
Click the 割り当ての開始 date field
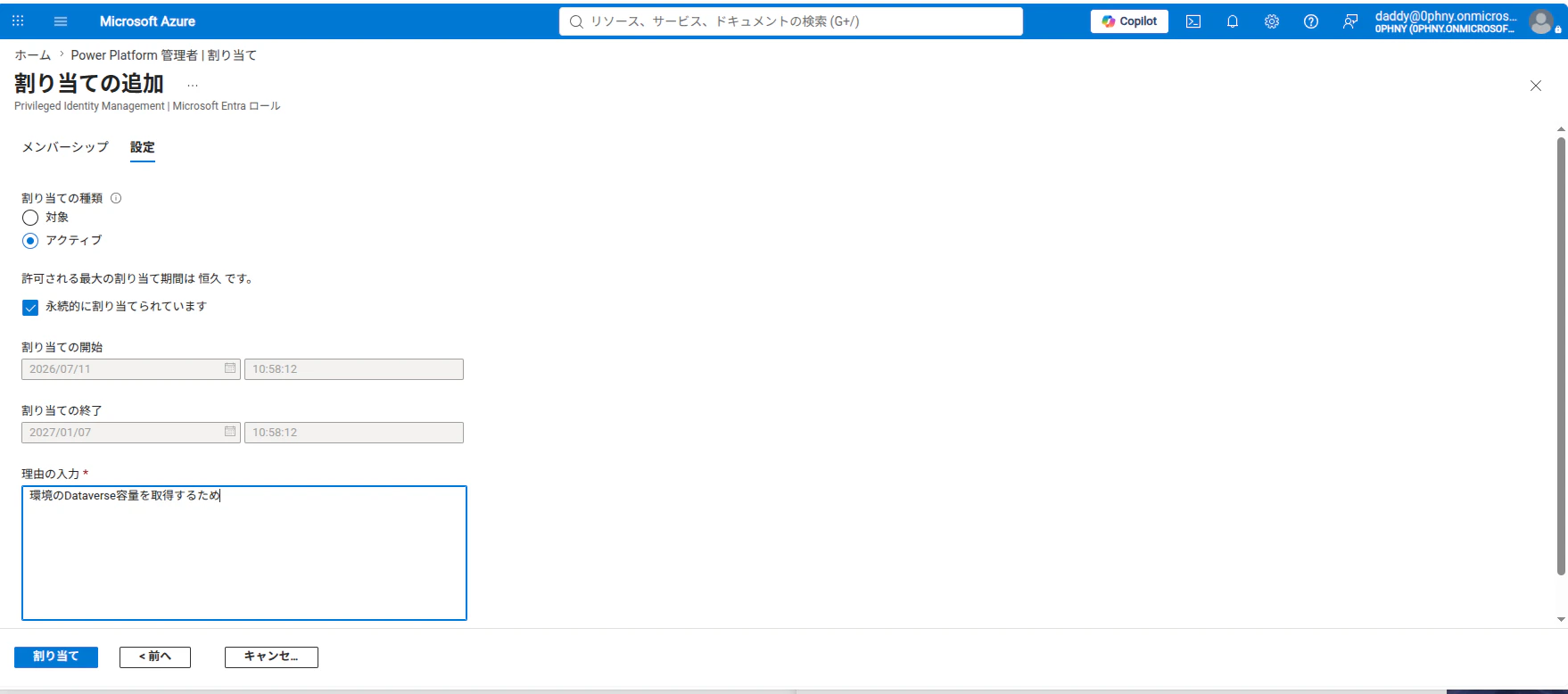coord(131,369)
